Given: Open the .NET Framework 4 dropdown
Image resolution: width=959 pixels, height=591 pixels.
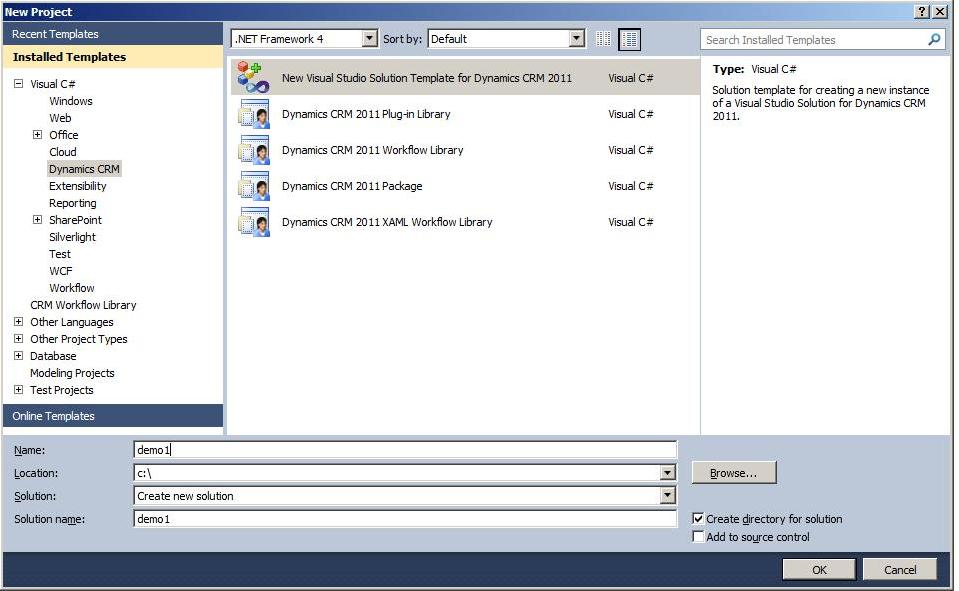Looking at the screenshot, I should 369,39.
